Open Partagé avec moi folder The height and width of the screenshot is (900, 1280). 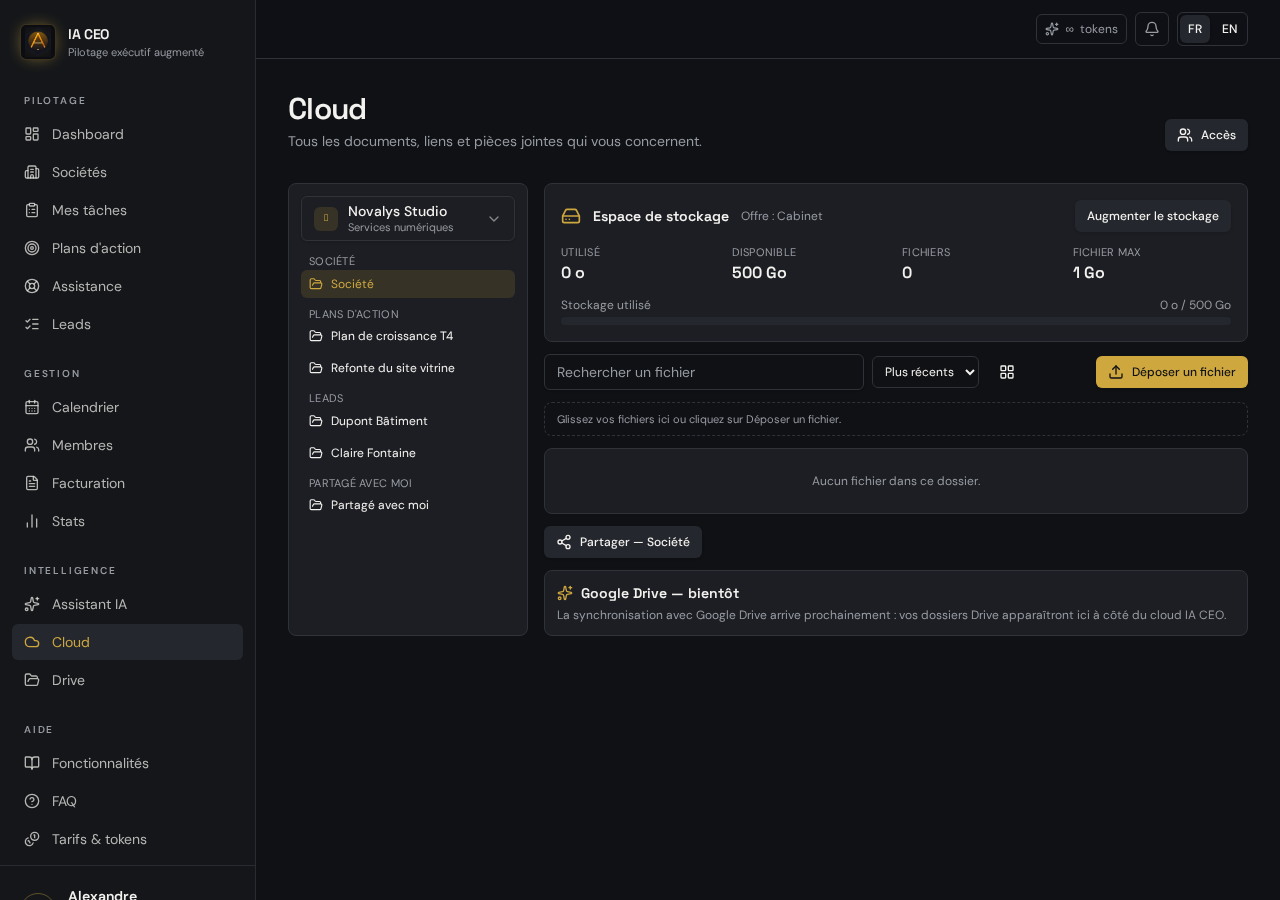[x=408, y=505]
